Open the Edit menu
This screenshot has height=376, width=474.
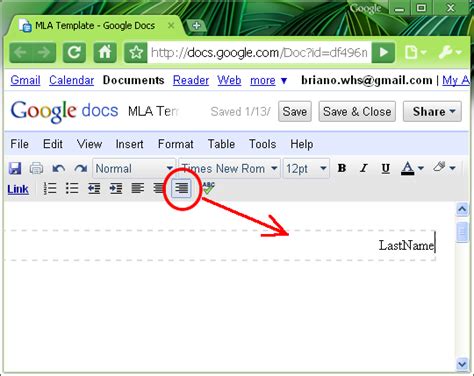click(53, 144)
